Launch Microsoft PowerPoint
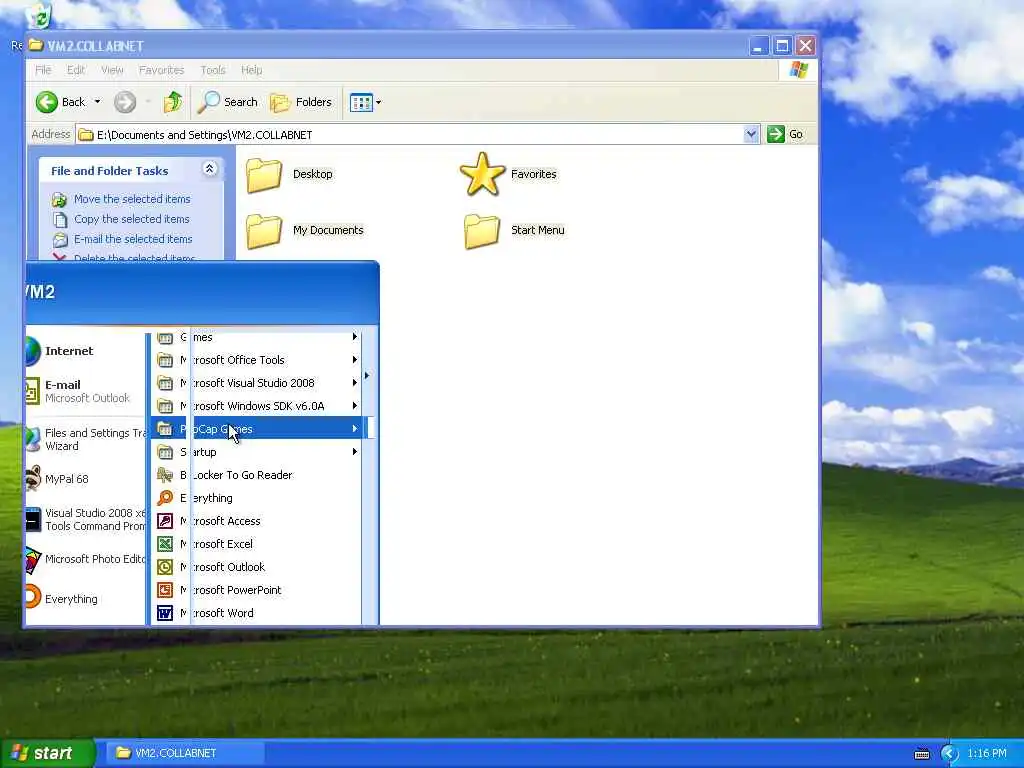The height and width of the screenshot is (768, 1024). pyautogui.click(x=256, y=590)
